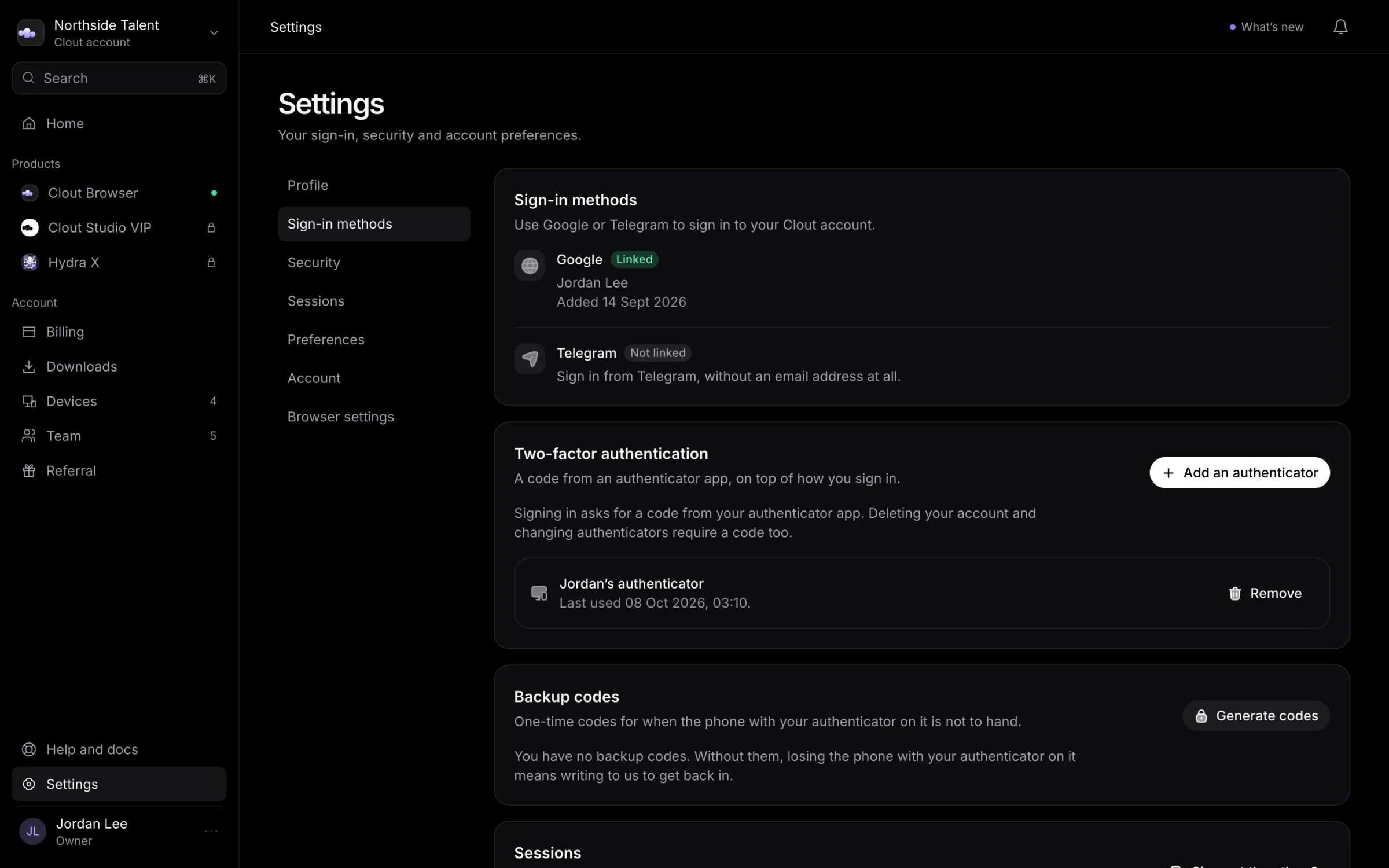Click the Settings breadcrumb in top bar
1389x868 pixels.
(x=296, y=27)
